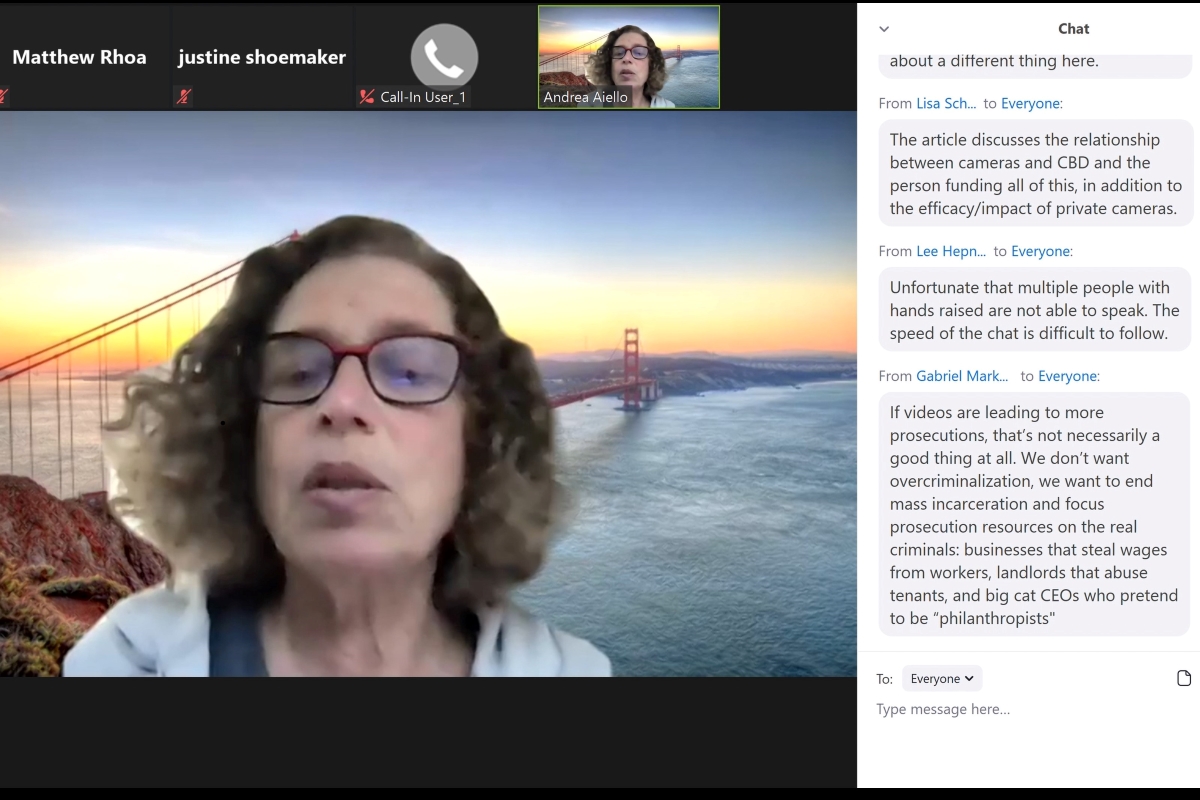Screen dimensions: 1200x800
Task: Click the phone avatar of Call-In User_1
Action: [444, 58]
